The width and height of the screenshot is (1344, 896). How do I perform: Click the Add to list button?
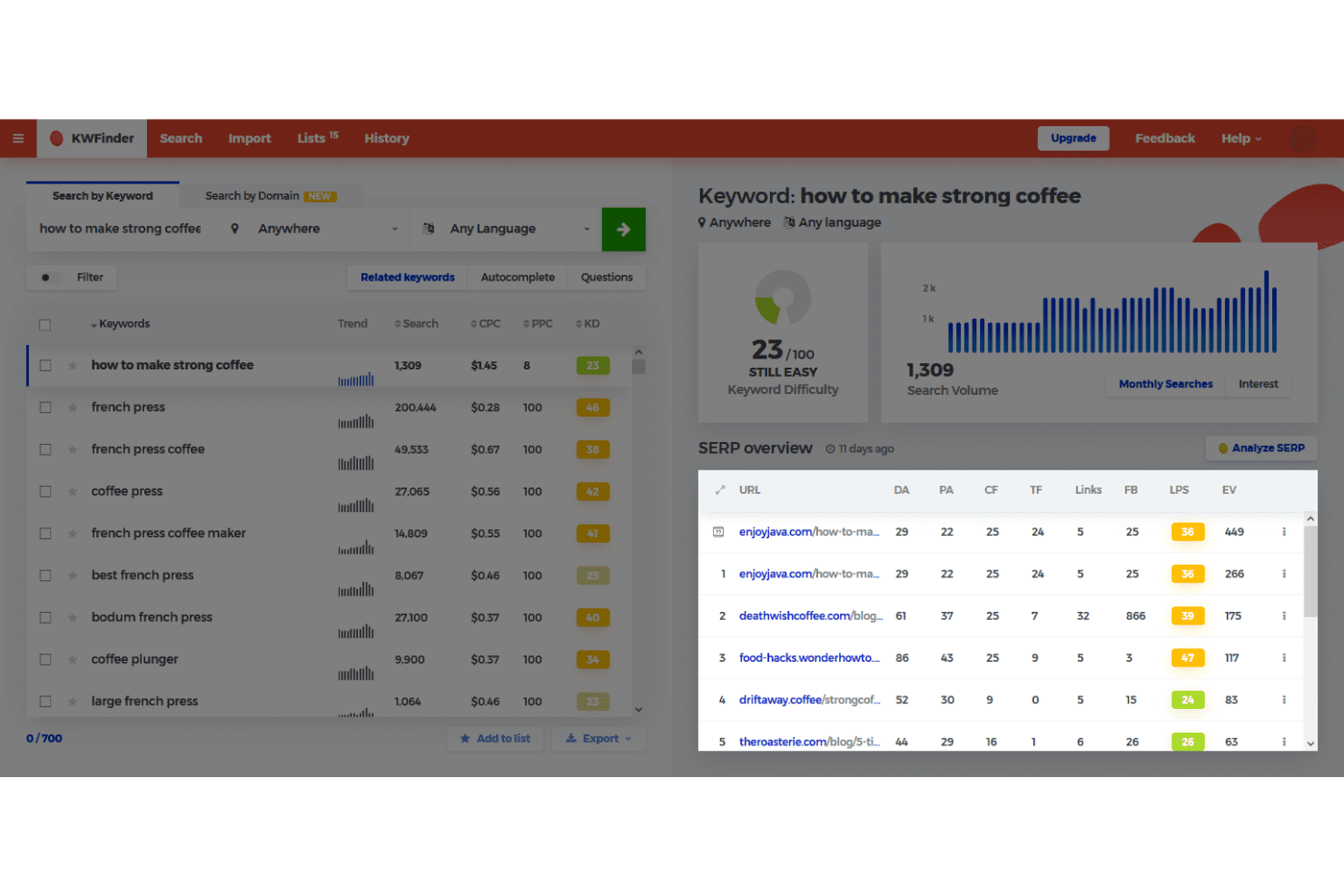(x=495, y=739)
